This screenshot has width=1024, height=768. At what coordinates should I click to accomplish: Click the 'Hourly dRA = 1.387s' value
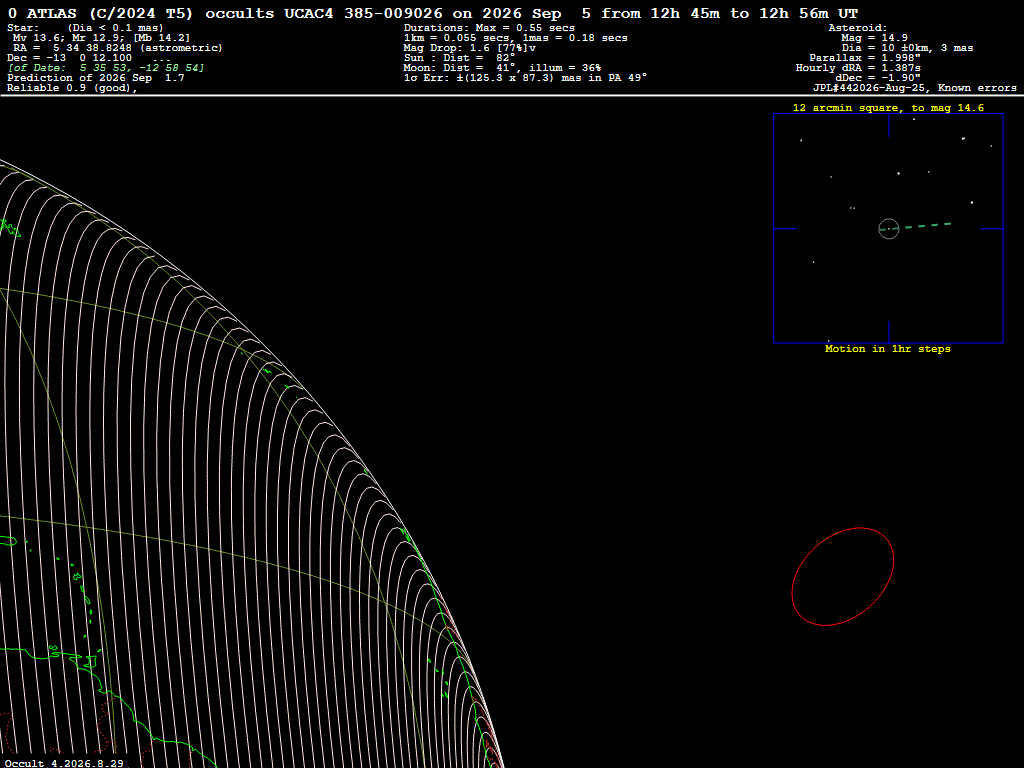[858, 68]
